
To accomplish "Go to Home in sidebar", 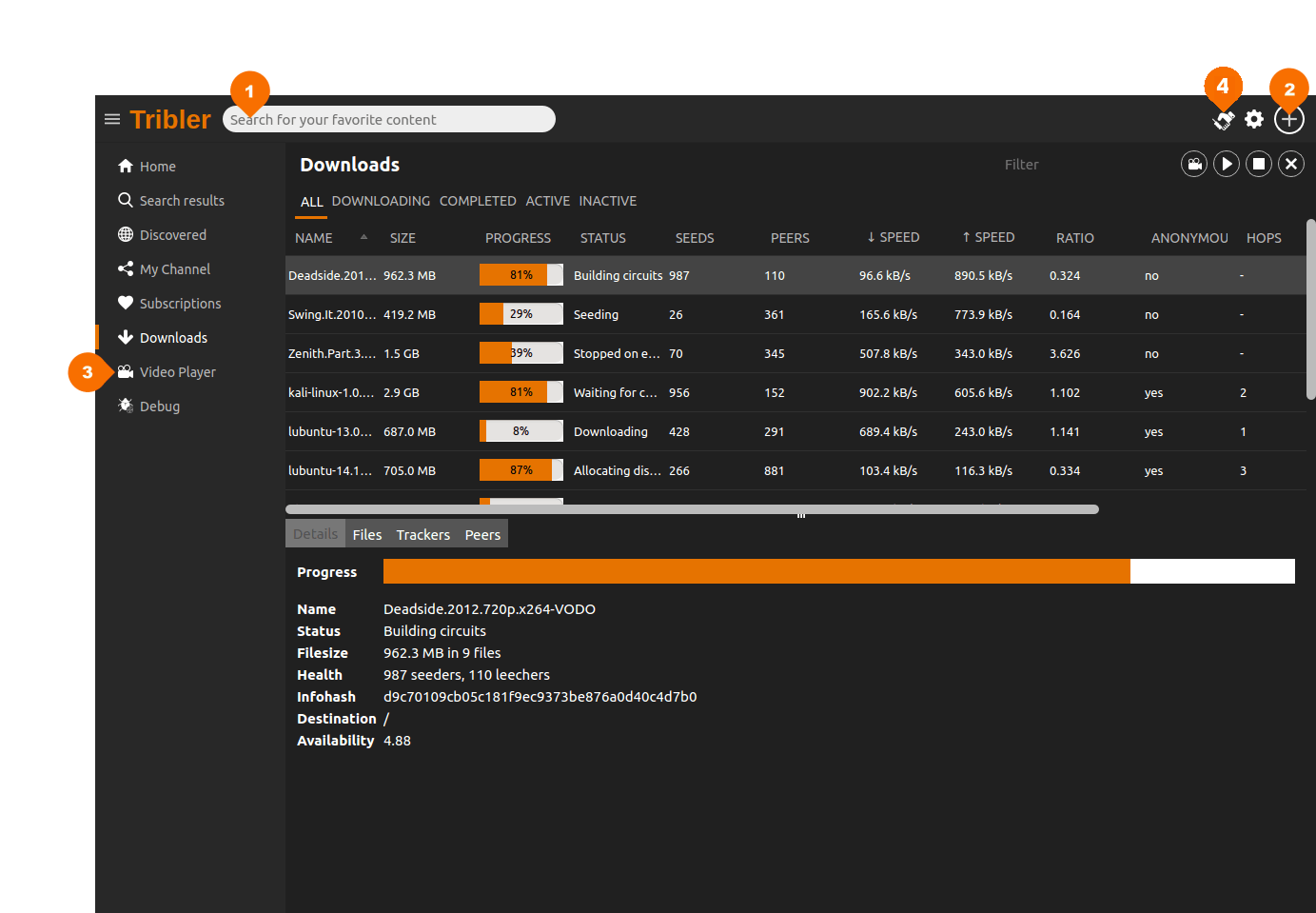I will pos(190,167).
